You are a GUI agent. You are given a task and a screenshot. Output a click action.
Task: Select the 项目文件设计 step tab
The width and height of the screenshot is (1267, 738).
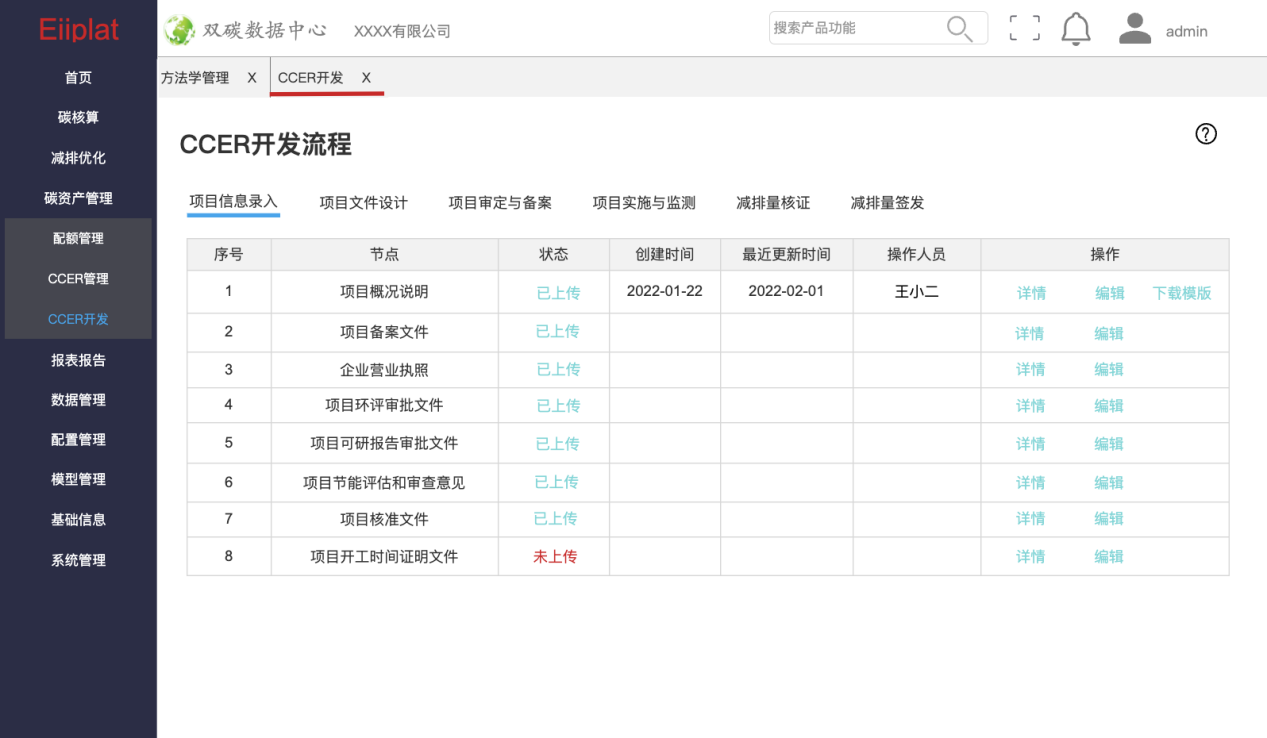[x=363, y=203]
